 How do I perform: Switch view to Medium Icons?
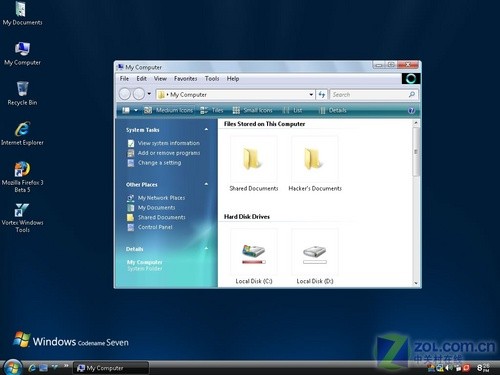(x=168, y=110)
